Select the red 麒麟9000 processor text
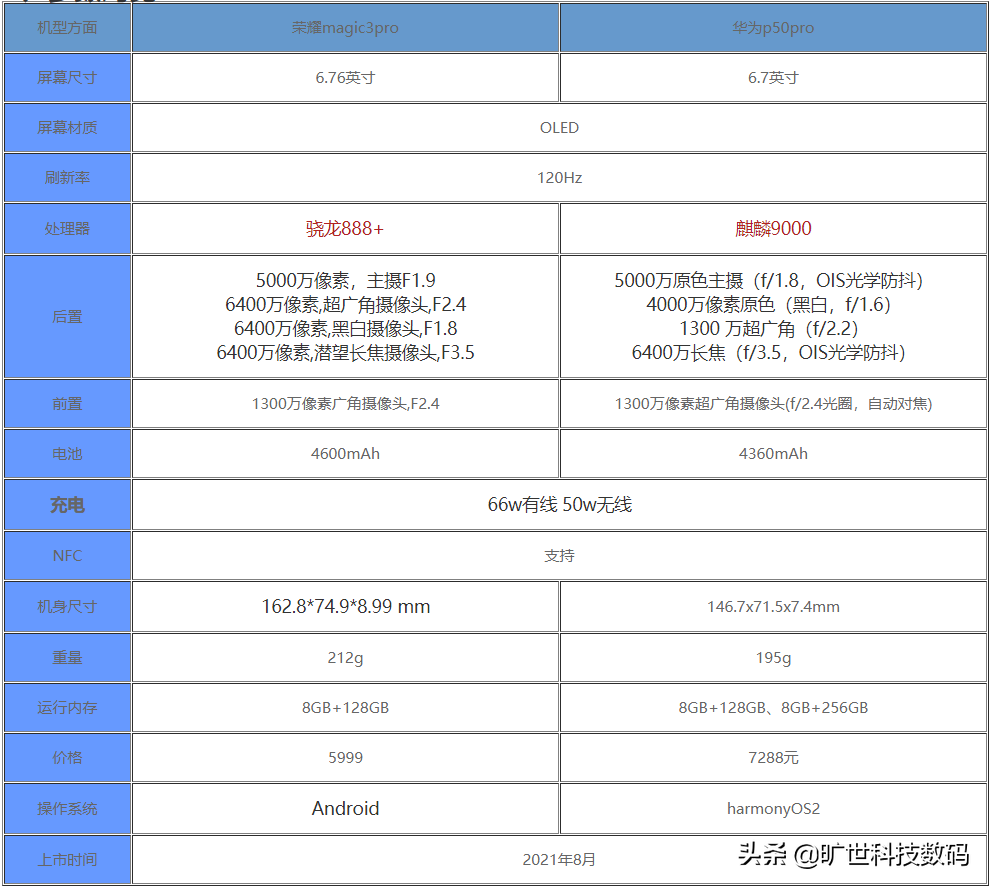Viewport: 992px width, 889px height. [x=773, y=228]
